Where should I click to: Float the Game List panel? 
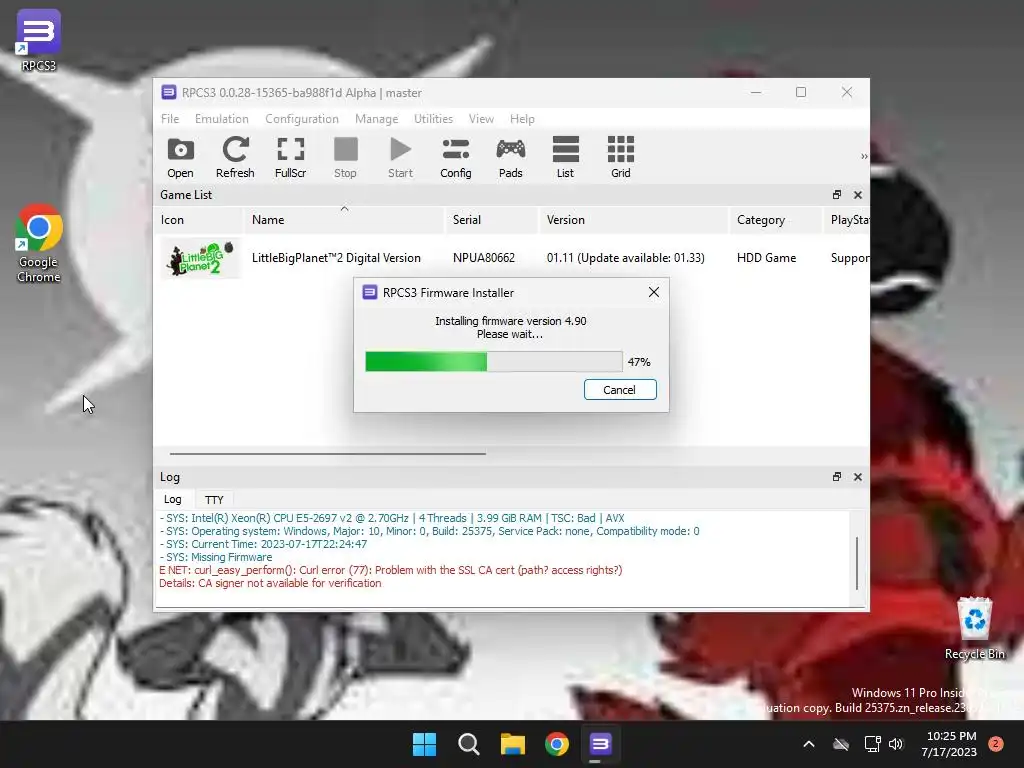[837, 195]
